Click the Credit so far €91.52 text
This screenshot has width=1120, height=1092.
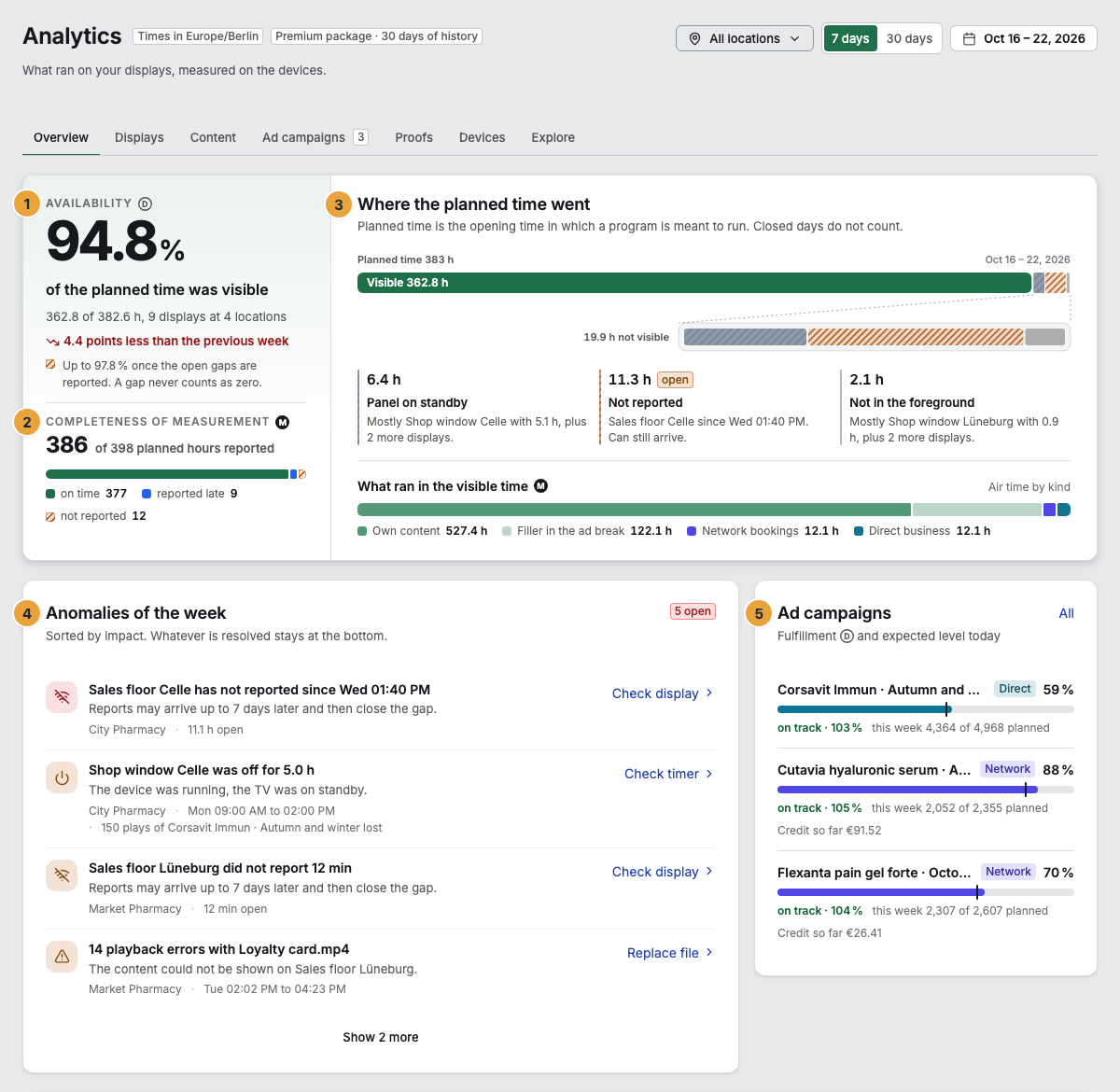coord(830,831)
